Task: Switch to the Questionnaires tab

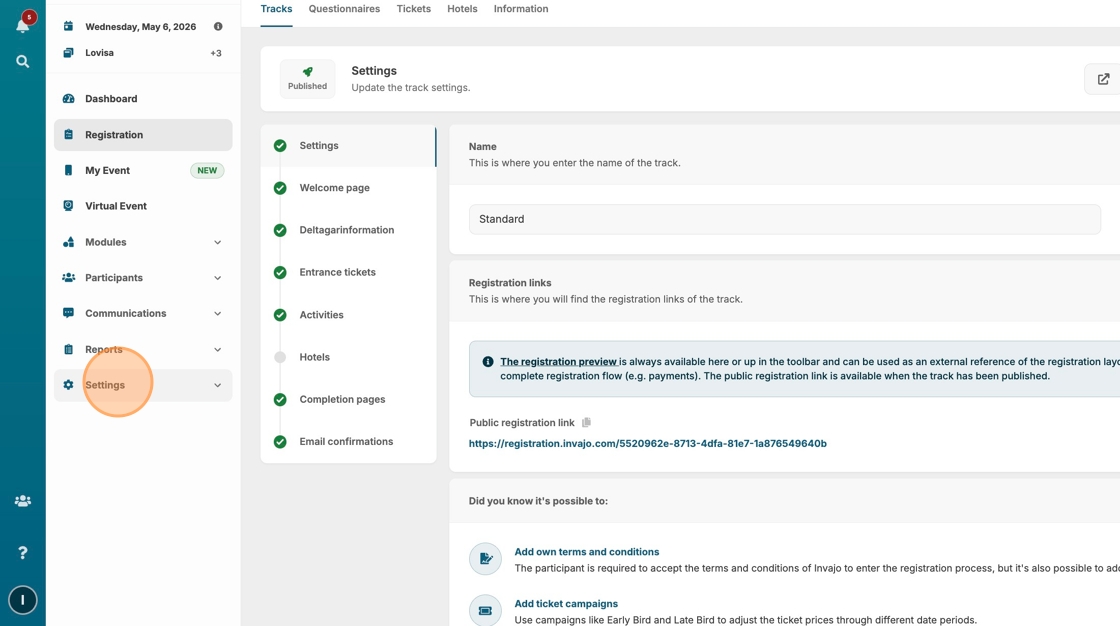Action: (x=344, y=9)
